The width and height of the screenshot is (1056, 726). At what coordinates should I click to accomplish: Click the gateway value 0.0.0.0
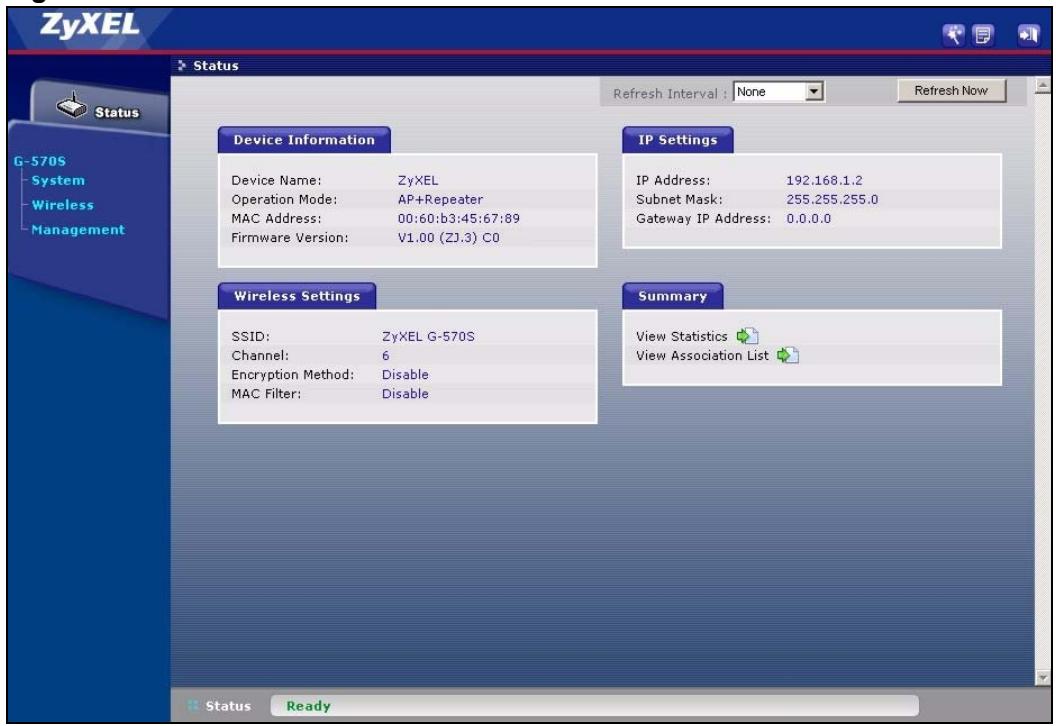[809, 218]
